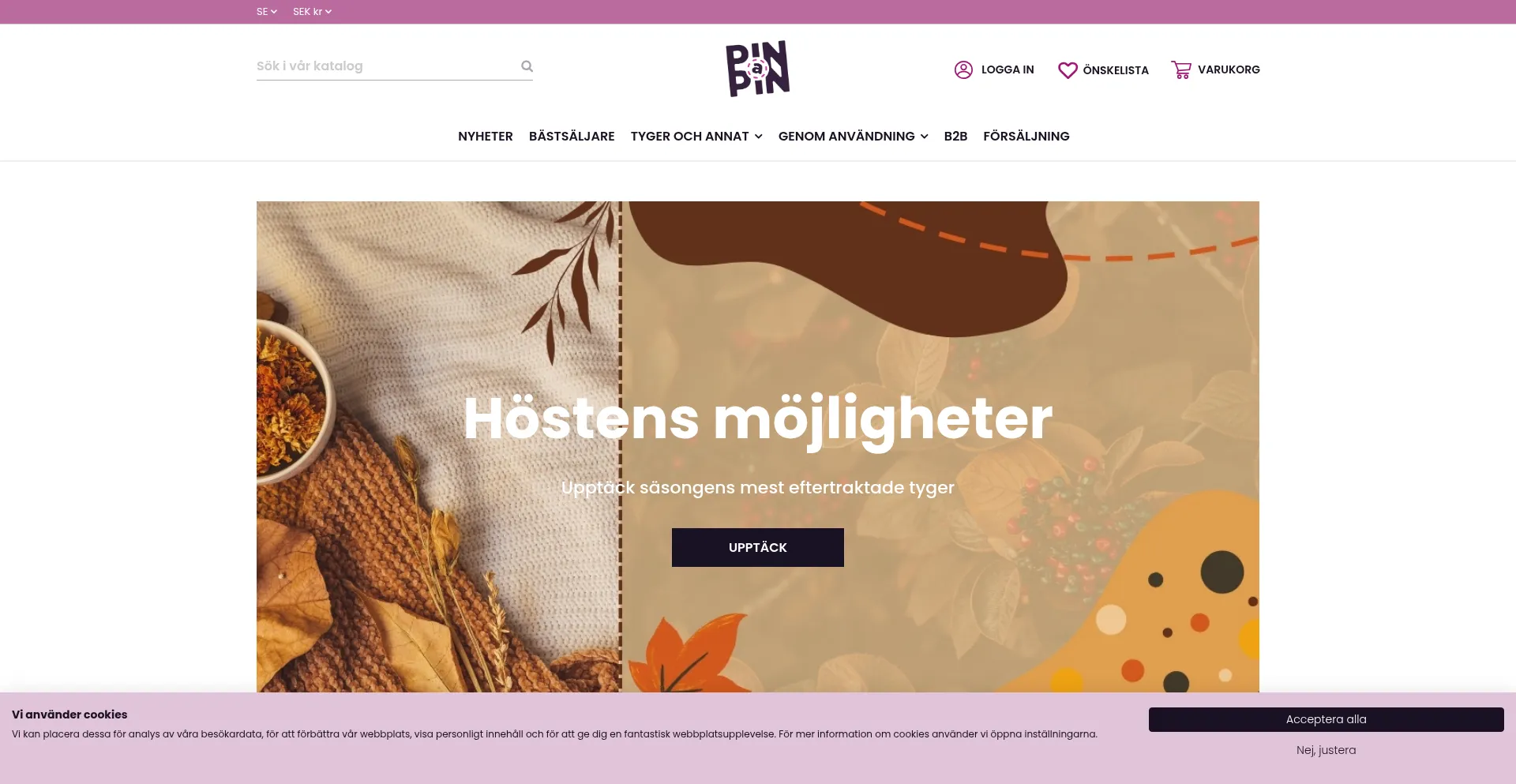Click Nej, justera cookie link
The width and height of the screenshot is (1516, 784).
(x=1326, y=750)
